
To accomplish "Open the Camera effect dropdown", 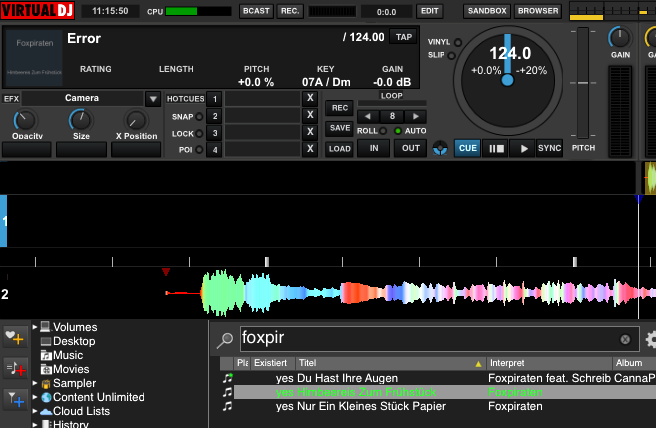I will tap(152, 99).
